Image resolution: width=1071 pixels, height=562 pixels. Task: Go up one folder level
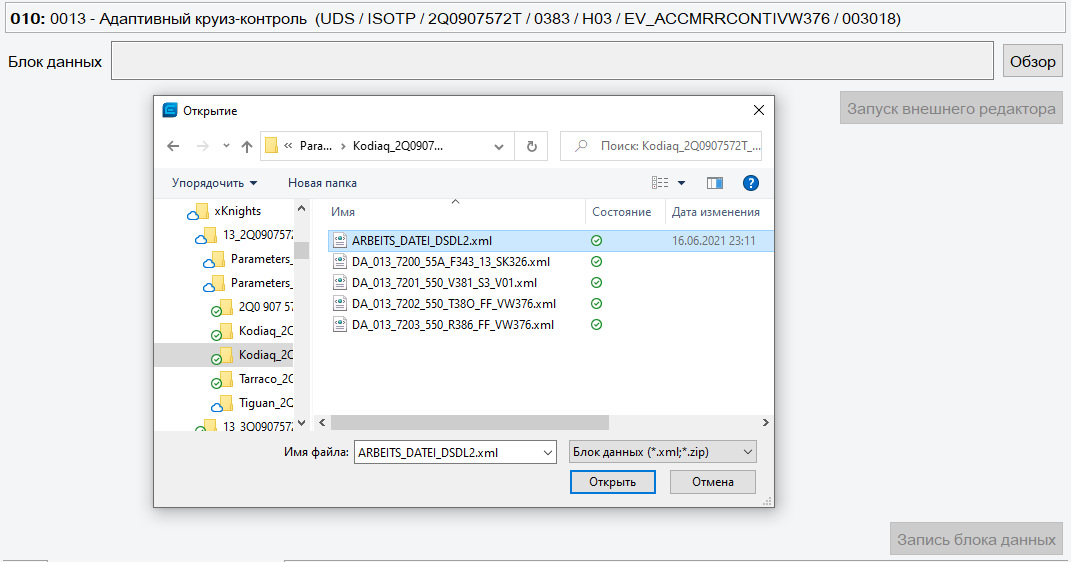click(247, 146)
